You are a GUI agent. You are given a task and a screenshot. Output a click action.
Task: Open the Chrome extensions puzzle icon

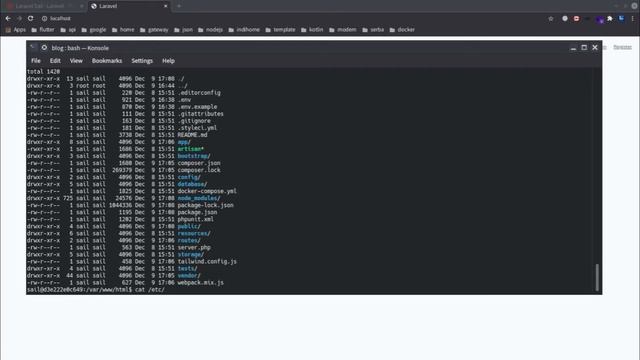click(x=610, y=18)
